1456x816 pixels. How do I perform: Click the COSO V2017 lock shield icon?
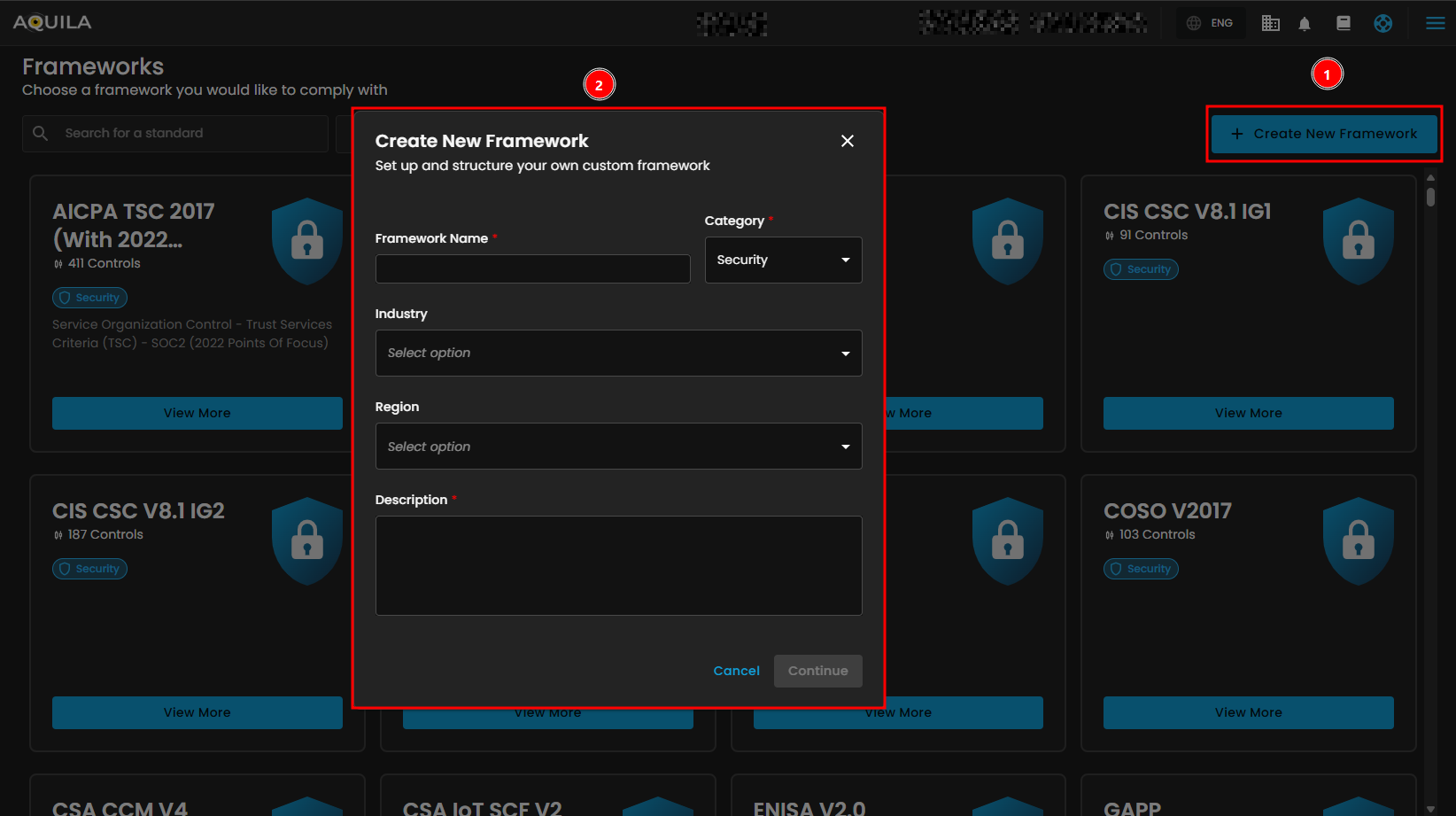[1358, 540]
